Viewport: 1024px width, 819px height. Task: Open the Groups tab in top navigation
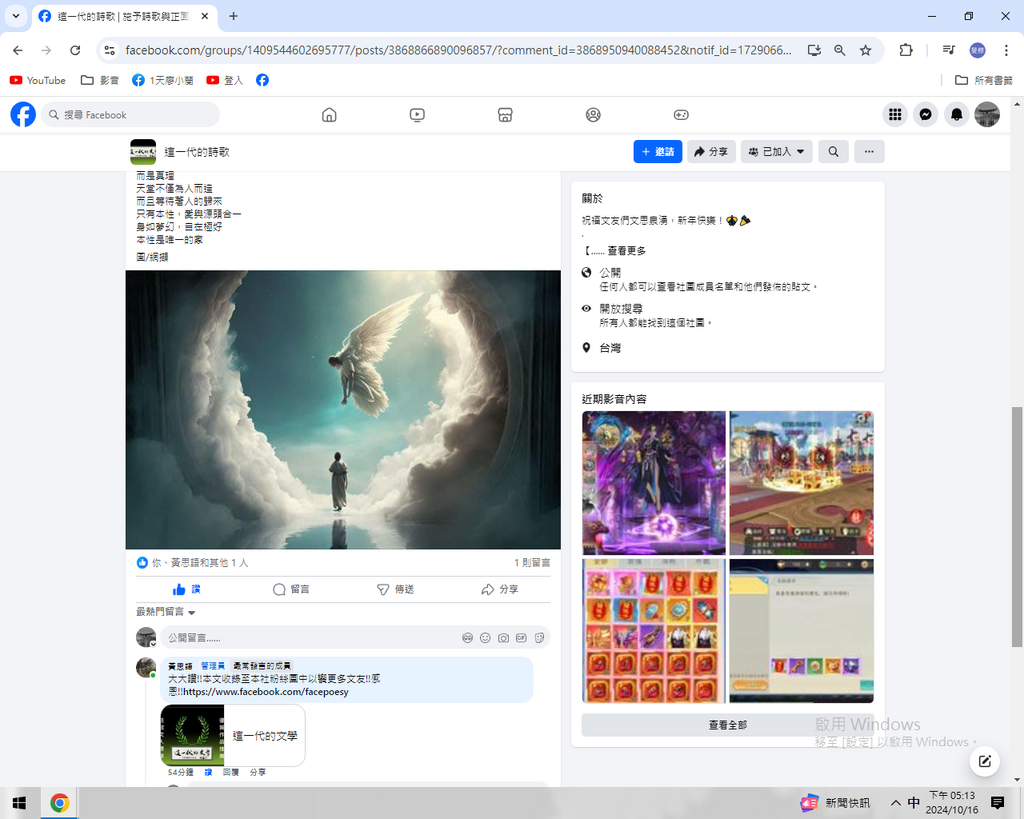coord(593,115)
